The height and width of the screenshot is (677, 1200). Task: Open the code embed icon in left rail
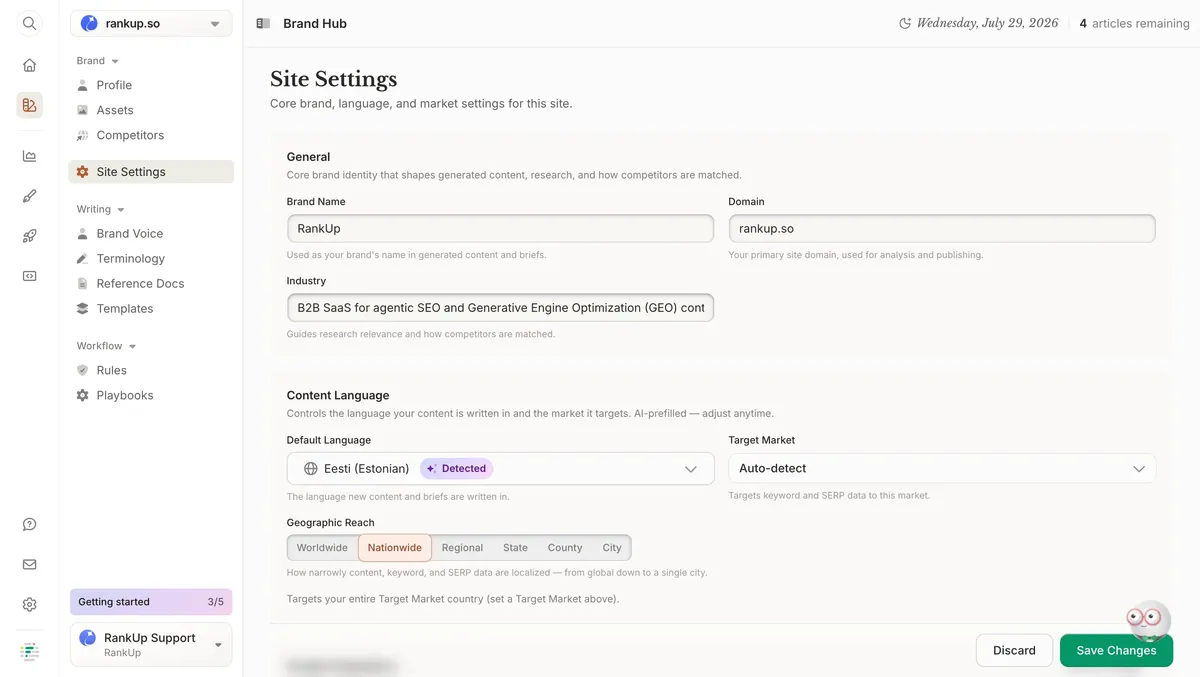(29, 276)
